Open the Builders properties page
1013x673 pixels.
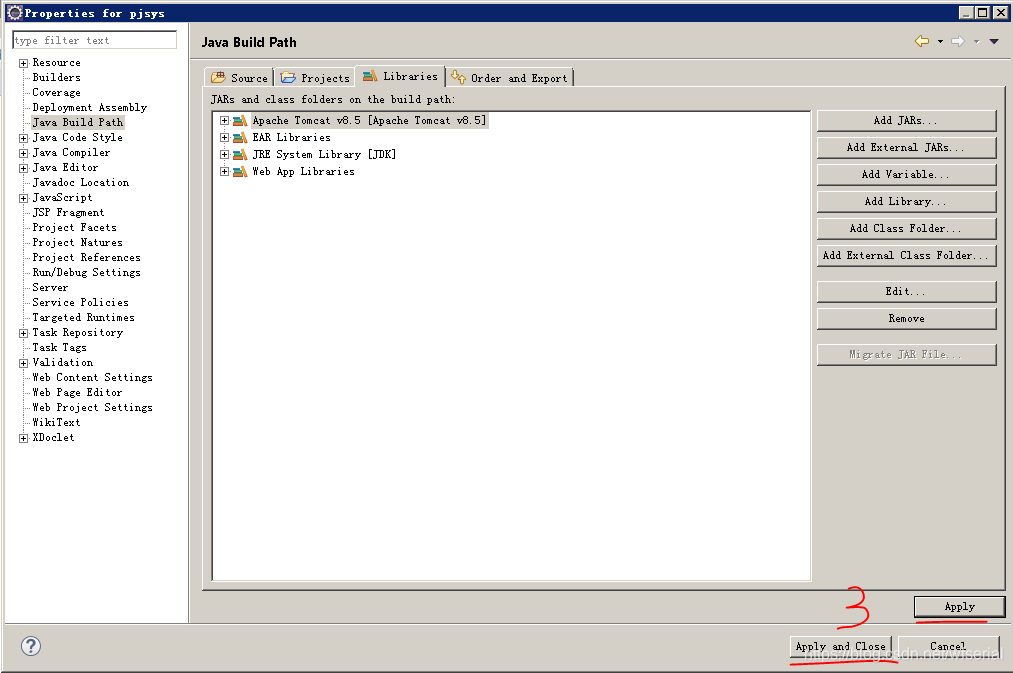pyautogui.click(x=57, y=78)
